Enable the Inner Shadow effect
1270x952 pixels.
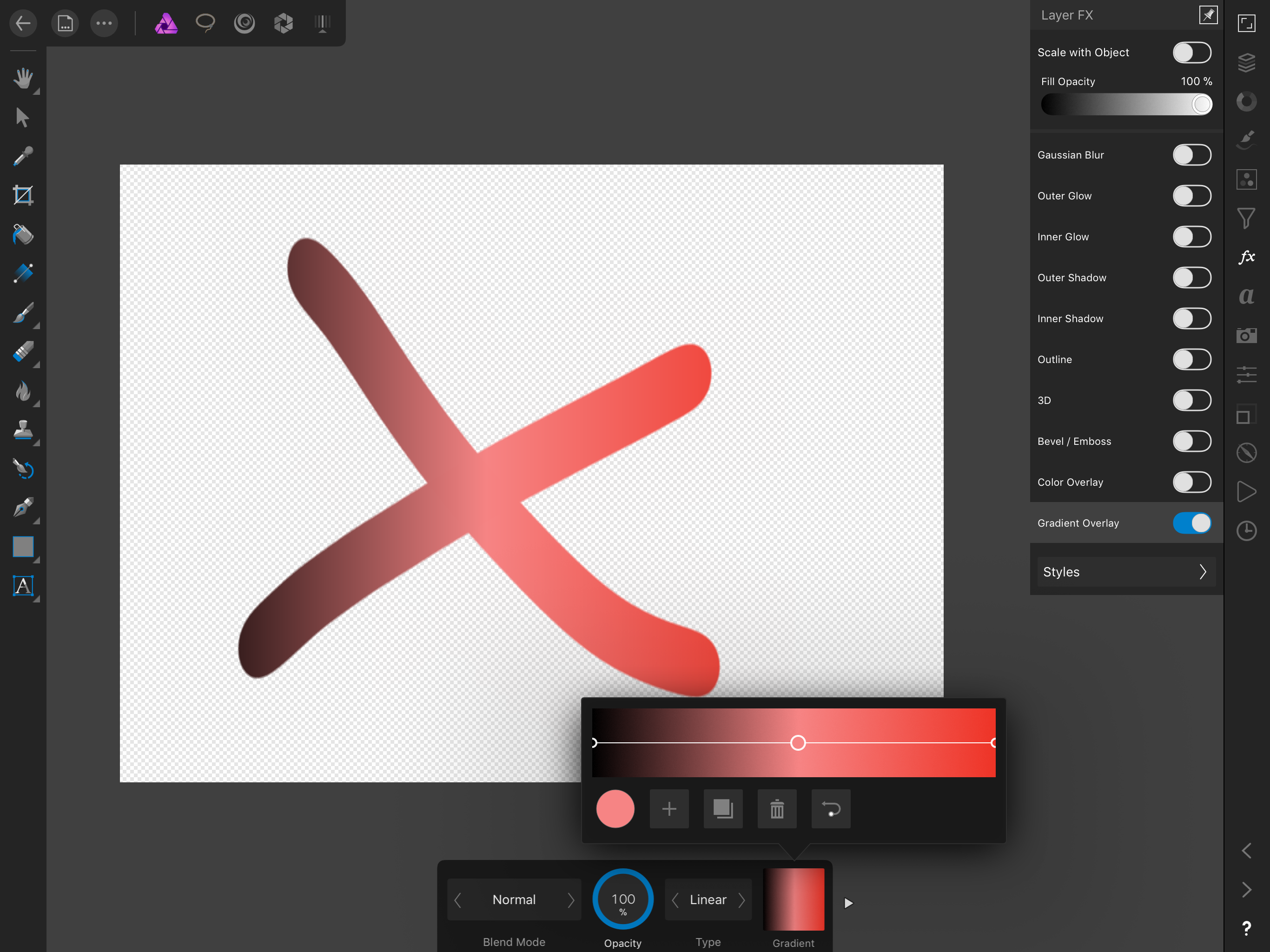(x=1192, y=319)
